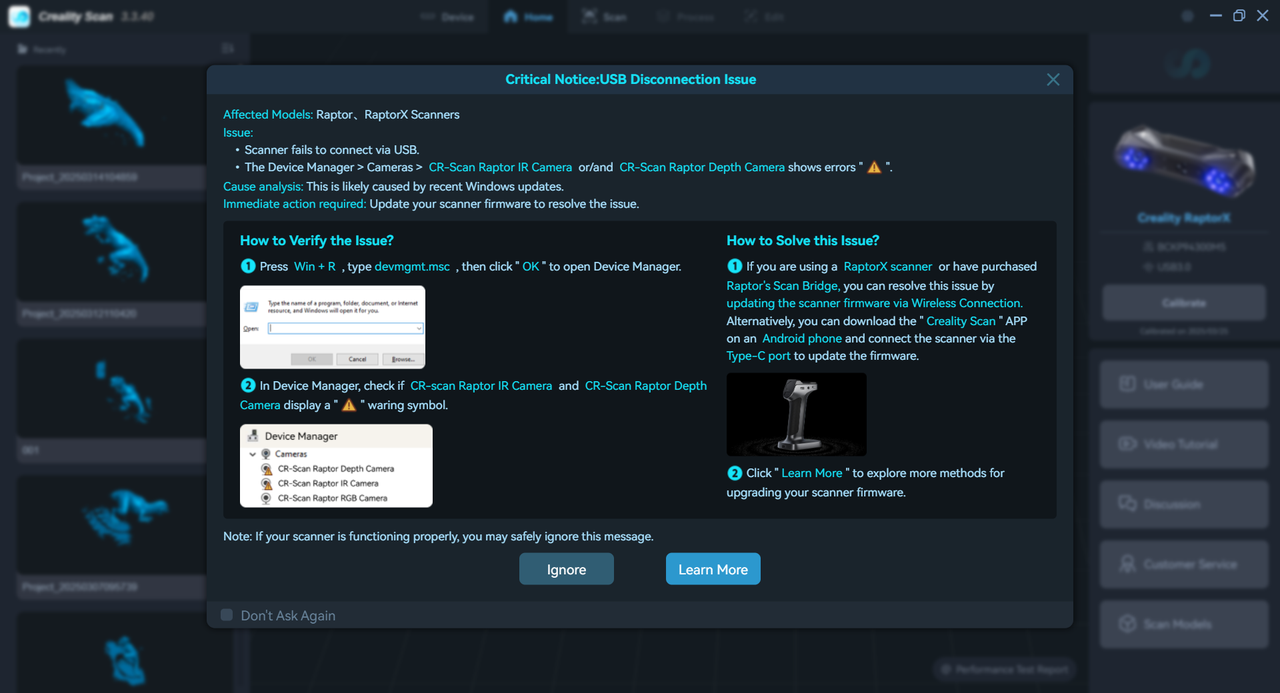Select the Home tab in the main window
The width and height of the screenshot is (1280, 693).
click(x=528, y=17)
